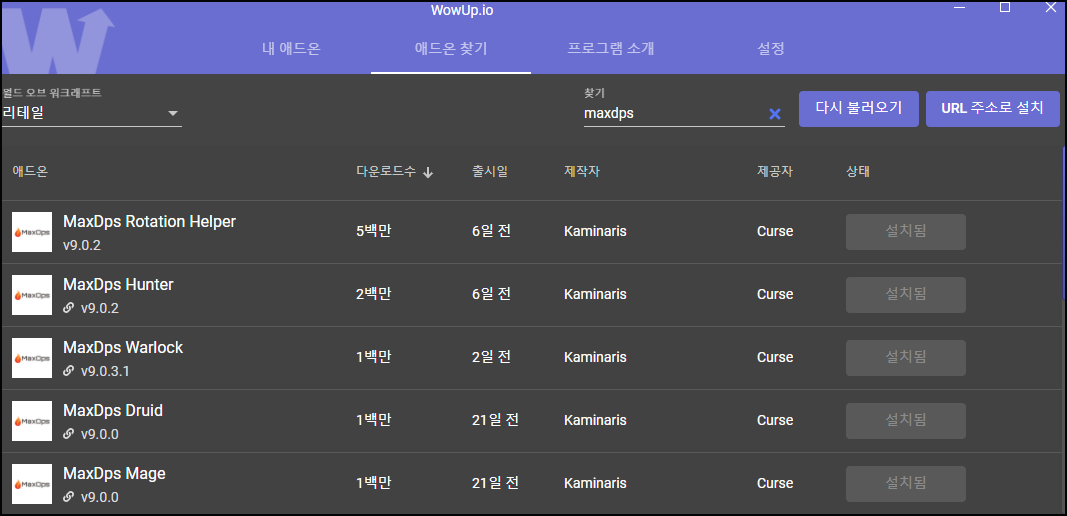Click the MaxDps Druid thumbnail
The height and width of the screenshot is (516, 1067).
point(32,421)
